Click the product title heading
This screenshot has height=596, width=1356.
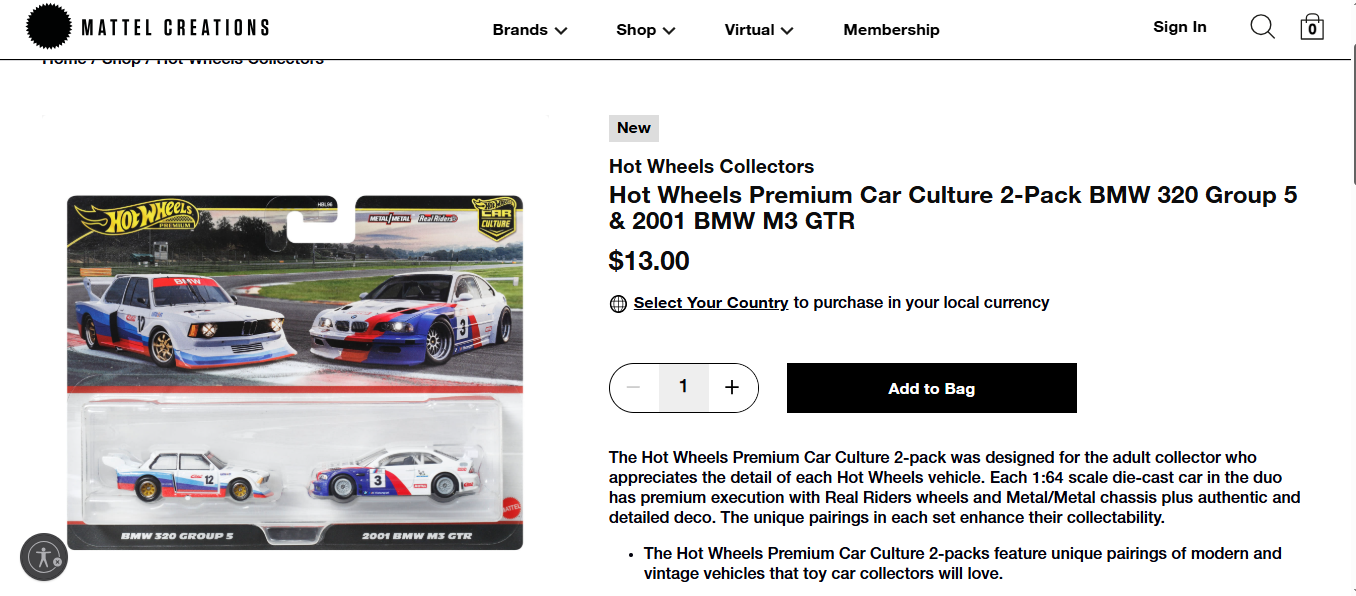(952, 207)
